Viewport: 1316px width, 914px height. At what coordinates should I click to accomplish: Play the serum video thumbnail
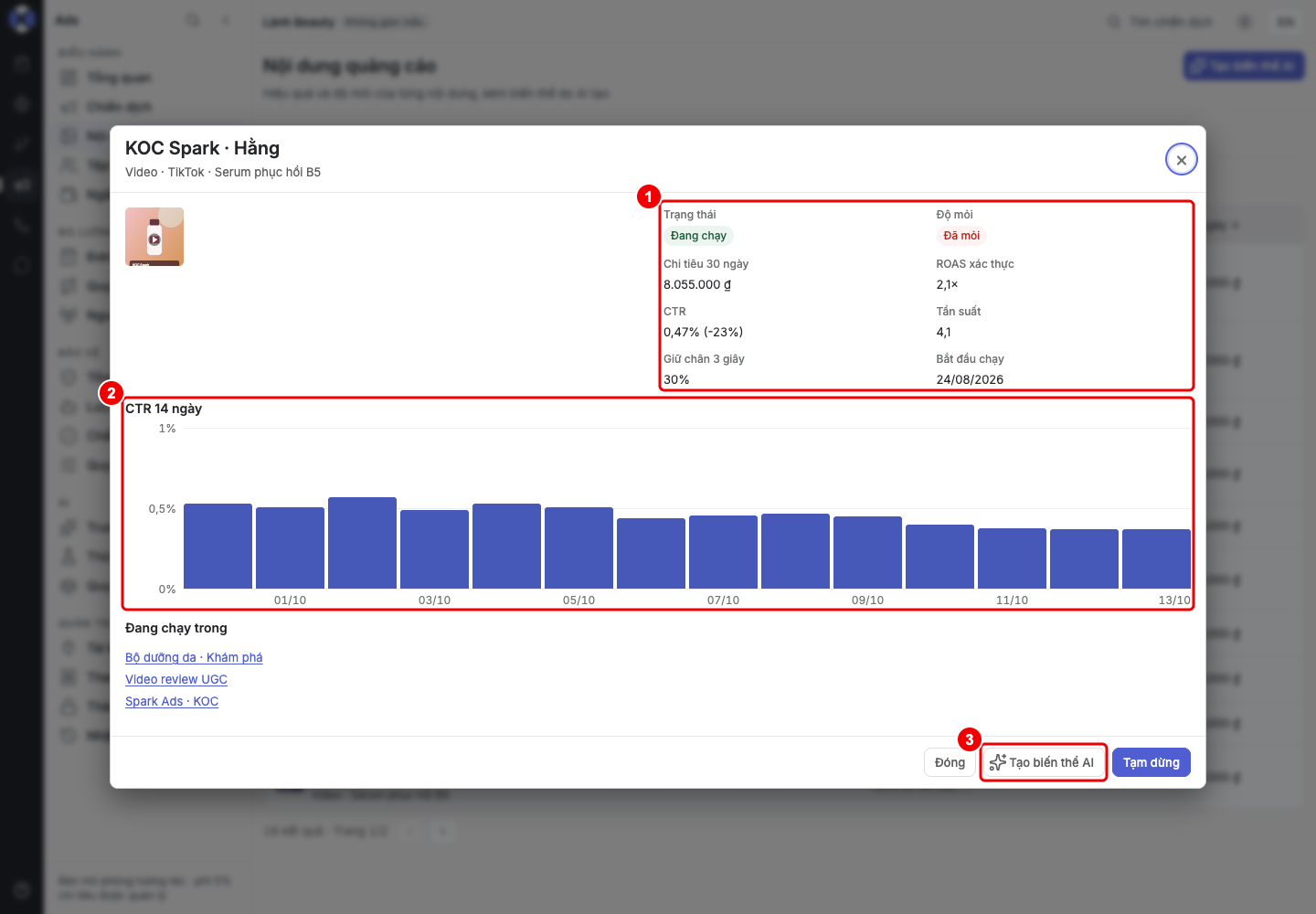click(x=154, y=237)
